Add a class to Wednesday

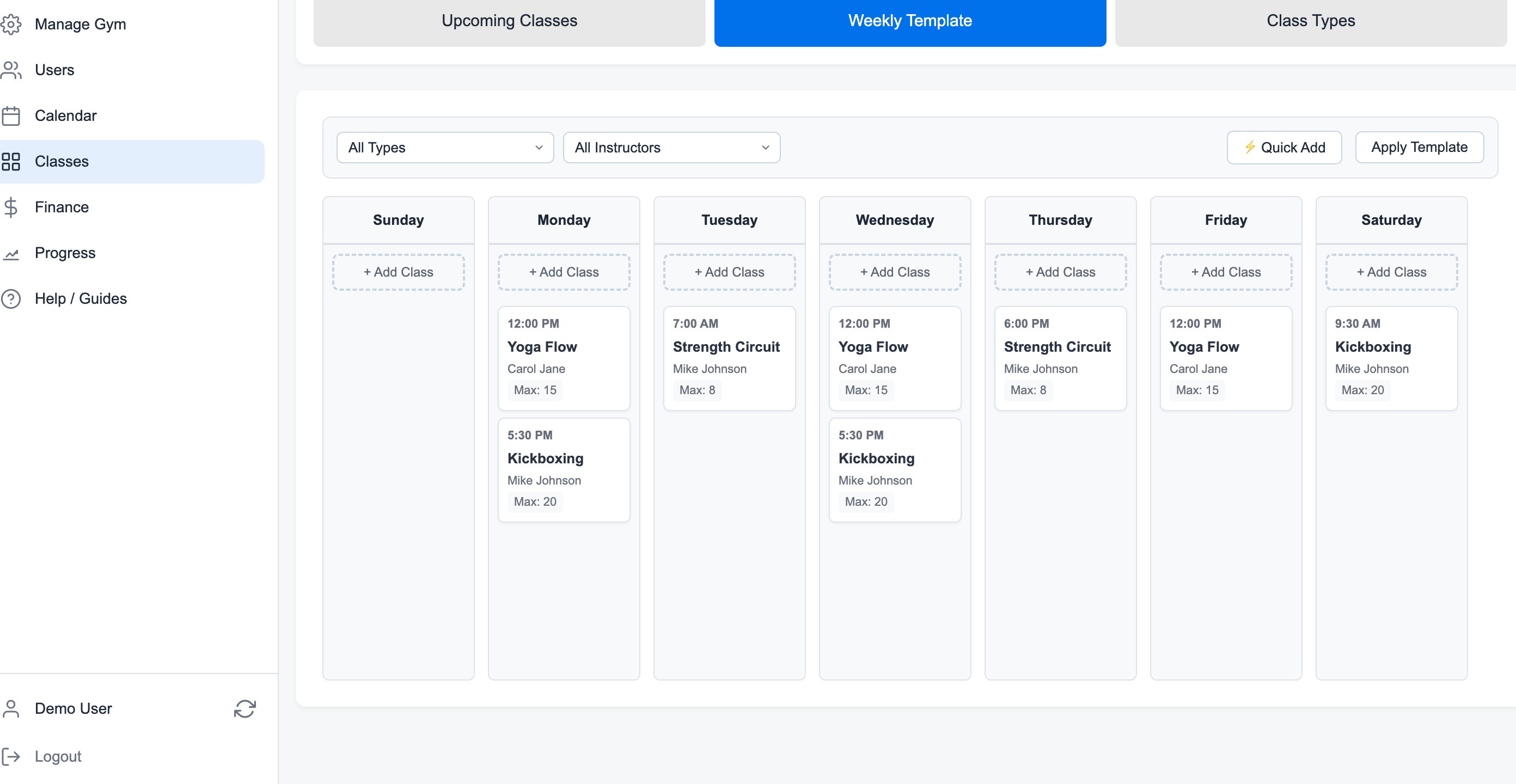click(895, 272)
